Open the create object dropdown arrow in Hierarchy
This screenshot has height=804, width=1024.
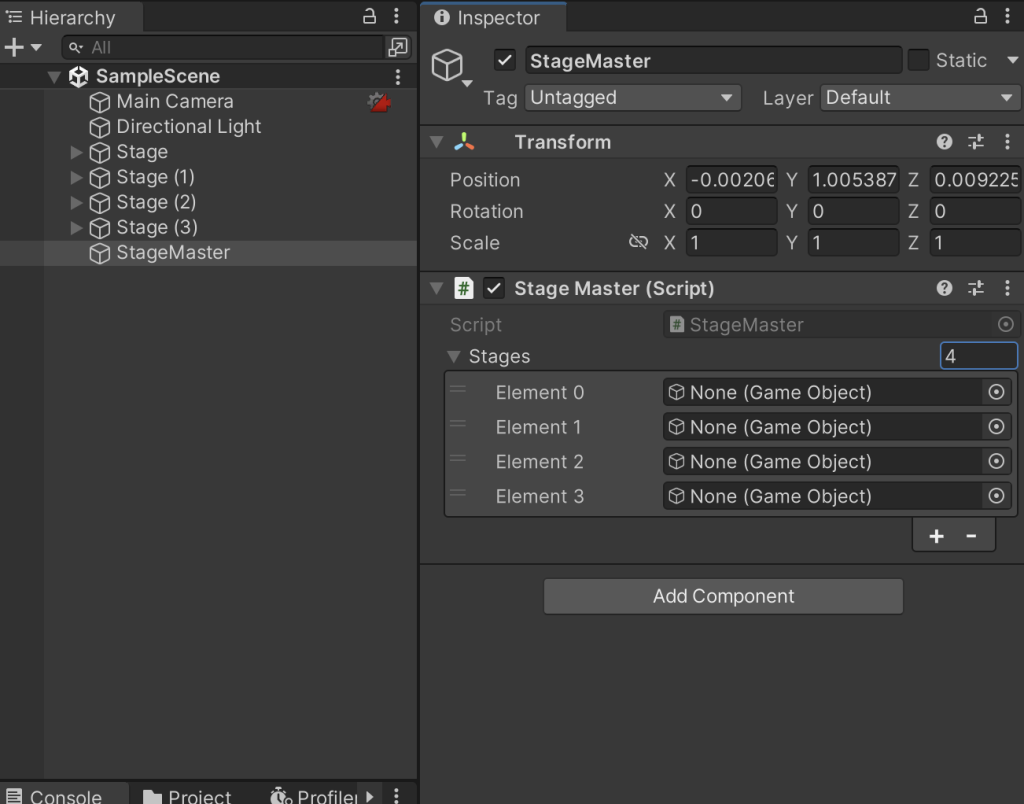[x=37, y=47]
